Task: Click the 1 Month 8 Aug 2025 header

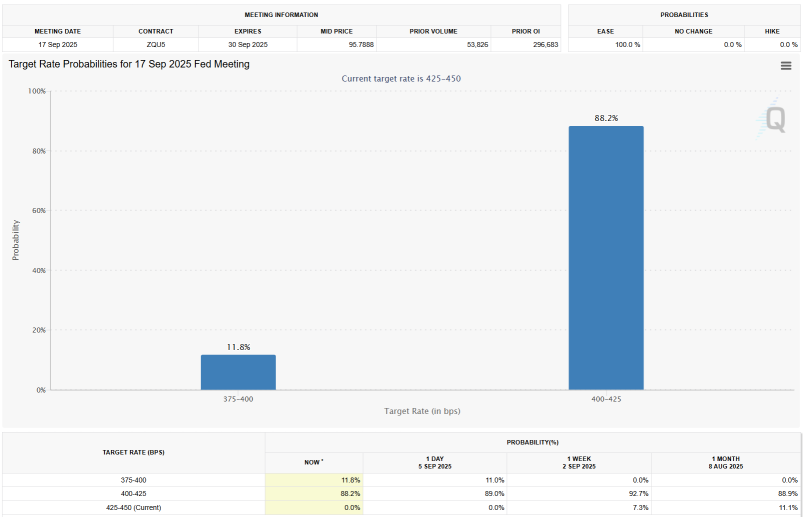Action: (x=725, y=462)
